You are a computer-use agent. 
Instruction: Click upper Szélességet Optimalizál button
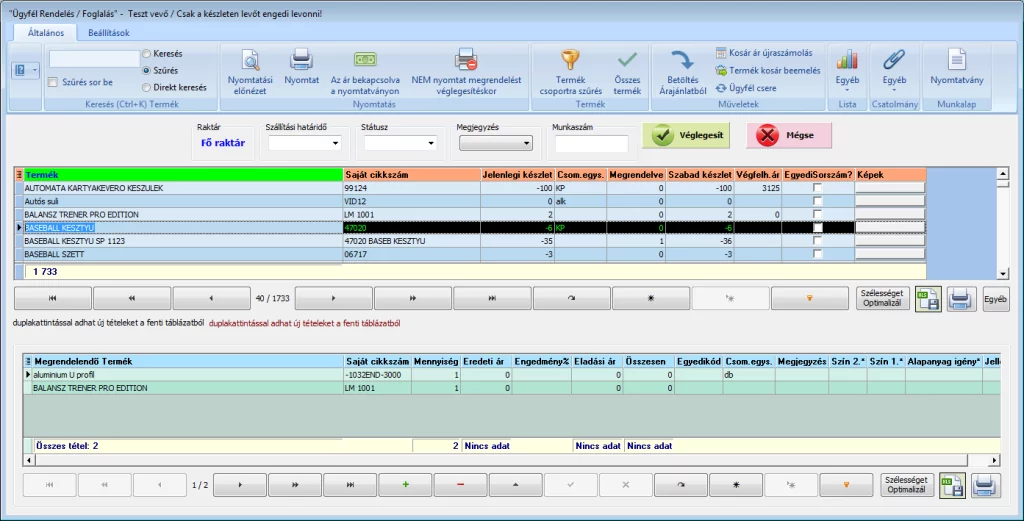click(882, 298)
